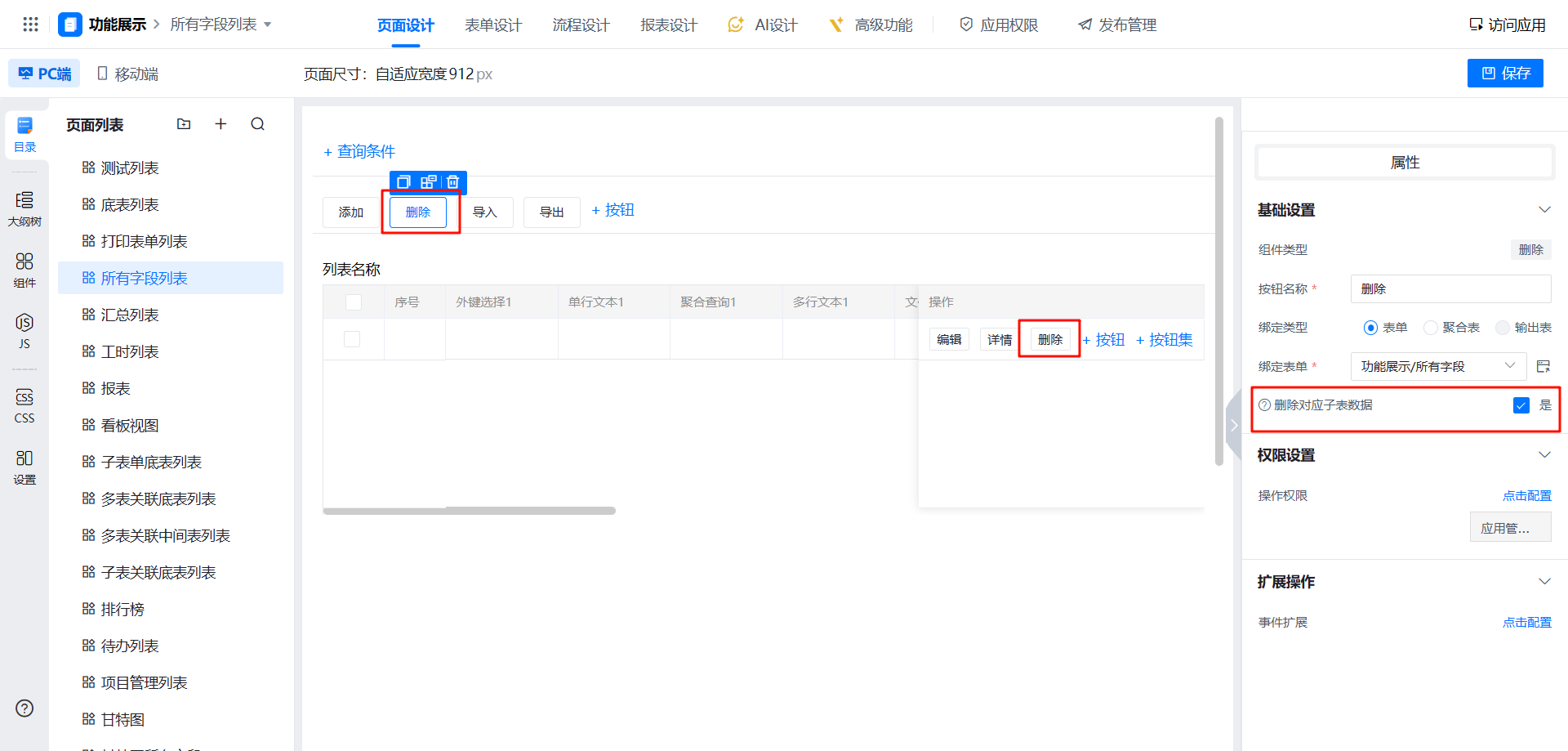Collapse the 权限设置 section

tap(1544, 455)
